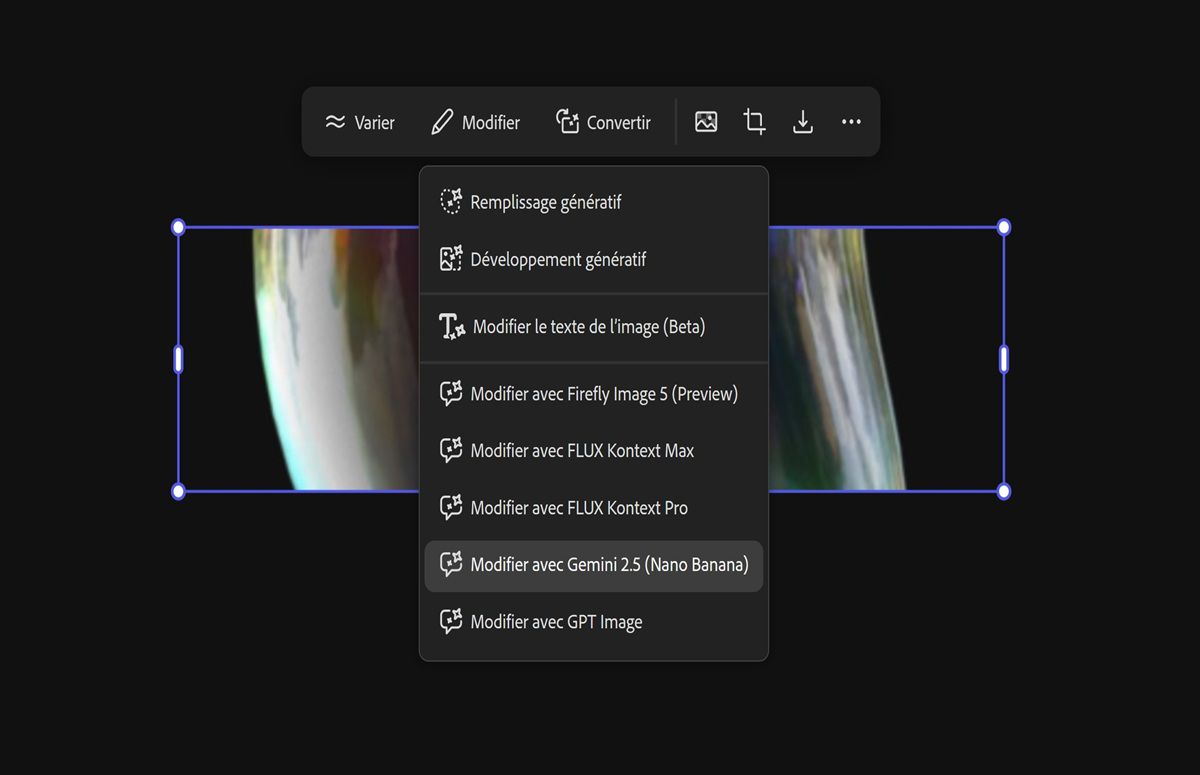Choose Développement génératif from the menu
The width and height of the screenshot is (1200, 775).
pyautogui.click(x=594, y=259)
